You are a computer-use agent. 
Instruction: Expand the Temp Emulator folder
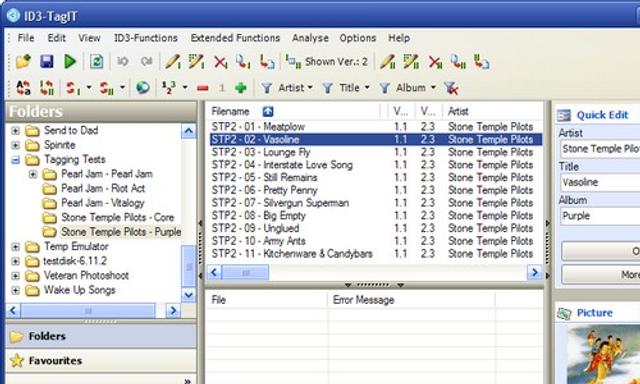tap(15, 247)
